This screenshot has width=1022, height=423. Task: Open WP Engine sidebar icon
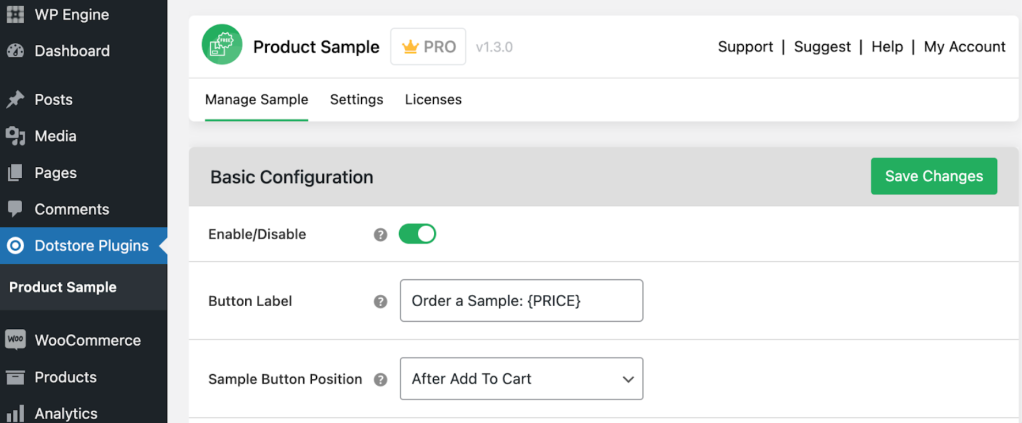(x=15, y=15)
